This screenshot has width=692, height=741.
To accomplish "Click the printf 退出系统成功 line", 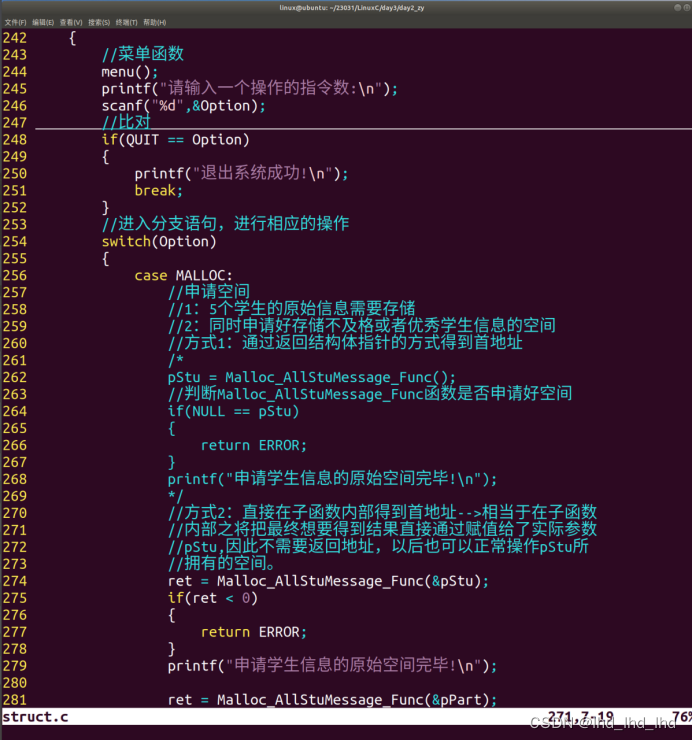I will point(241,173).
